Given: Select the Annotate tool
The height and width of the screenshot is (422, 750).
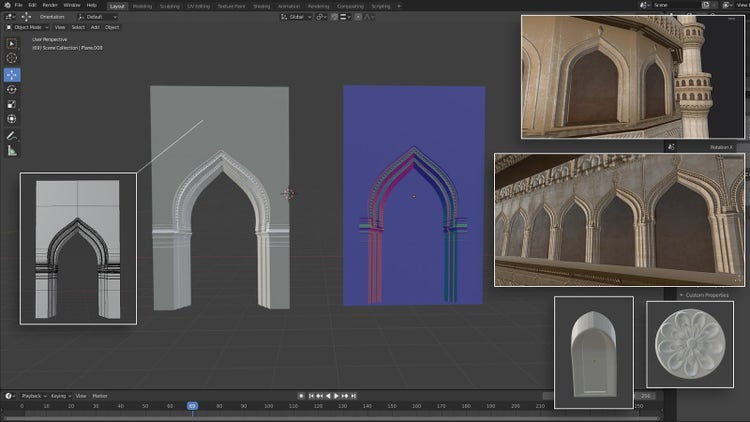Looking at the screenshot, I should click(12, 135).
